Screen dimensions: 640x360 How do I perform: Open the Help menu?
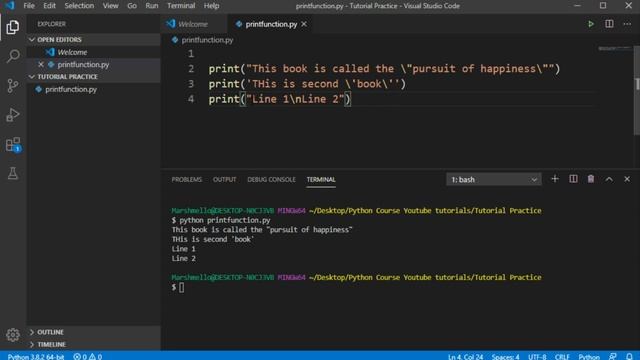point(211,6)
